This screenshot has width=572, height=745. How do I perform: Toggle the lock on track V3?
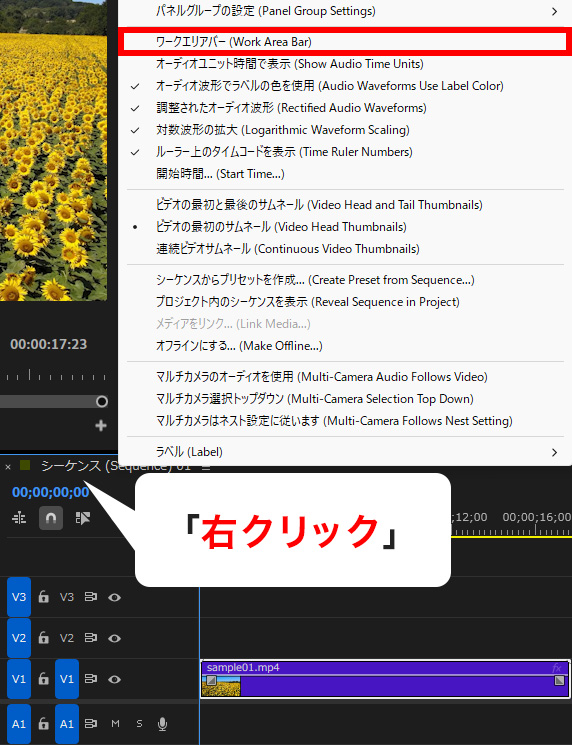(43, 597)
